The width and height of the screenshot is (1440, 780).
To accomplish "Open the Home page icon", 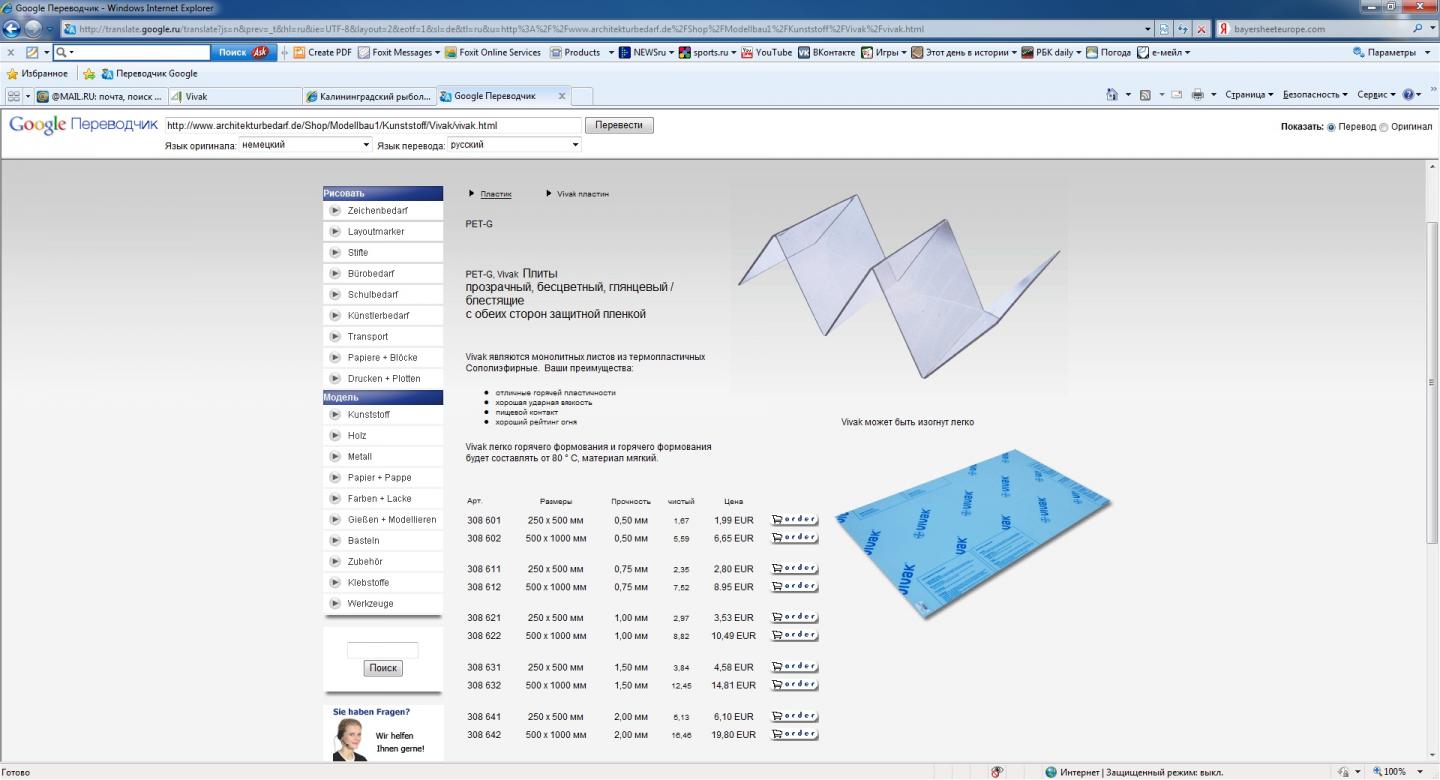I will tap(1113, 96).
